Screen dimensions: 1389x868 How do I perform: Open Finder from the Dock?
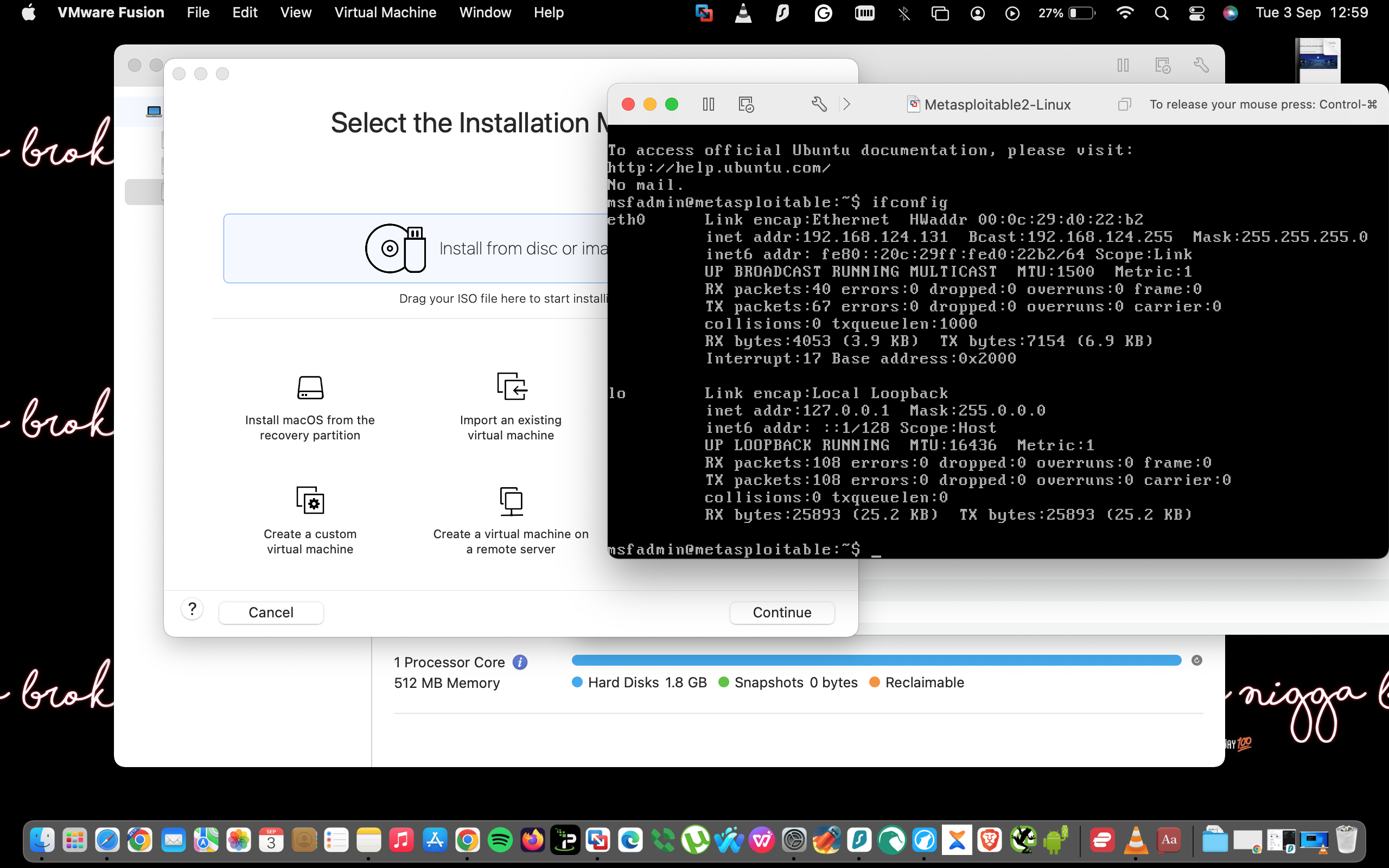[42, 840]
